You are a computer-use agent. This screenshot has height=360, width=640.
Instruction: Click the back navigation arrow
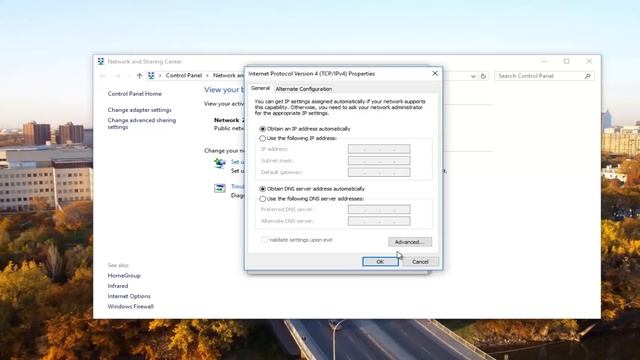click(103, 76)
